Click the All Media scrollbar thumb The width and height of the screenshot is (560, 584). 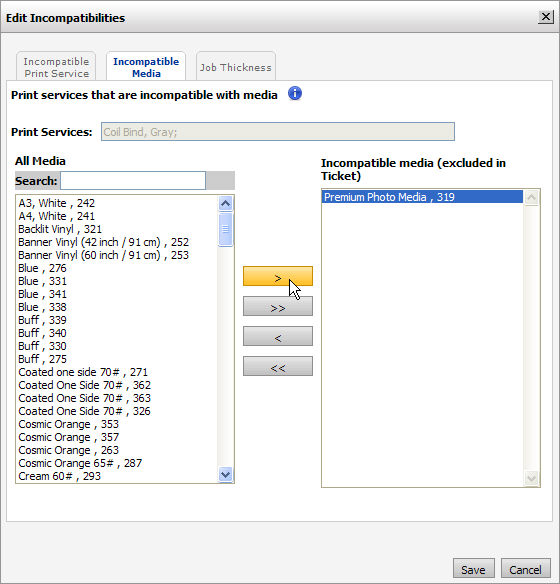click(225, 229)
